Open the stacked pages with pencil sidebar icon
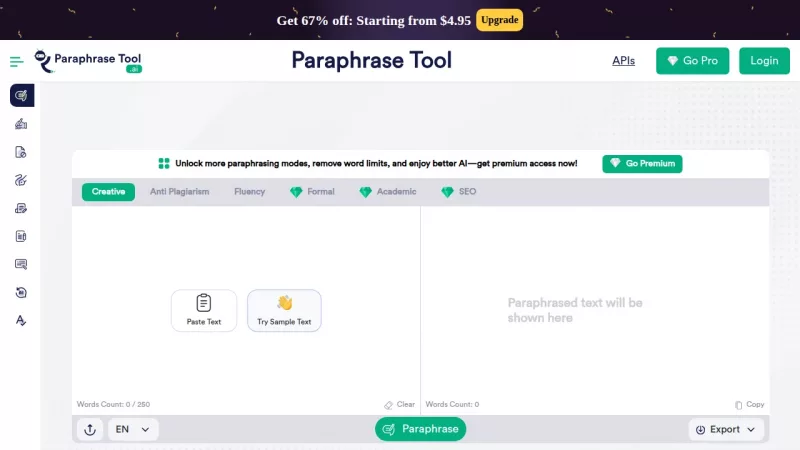Screen dimensions: 800x450 pyautogui.click(x=21, y=208)
